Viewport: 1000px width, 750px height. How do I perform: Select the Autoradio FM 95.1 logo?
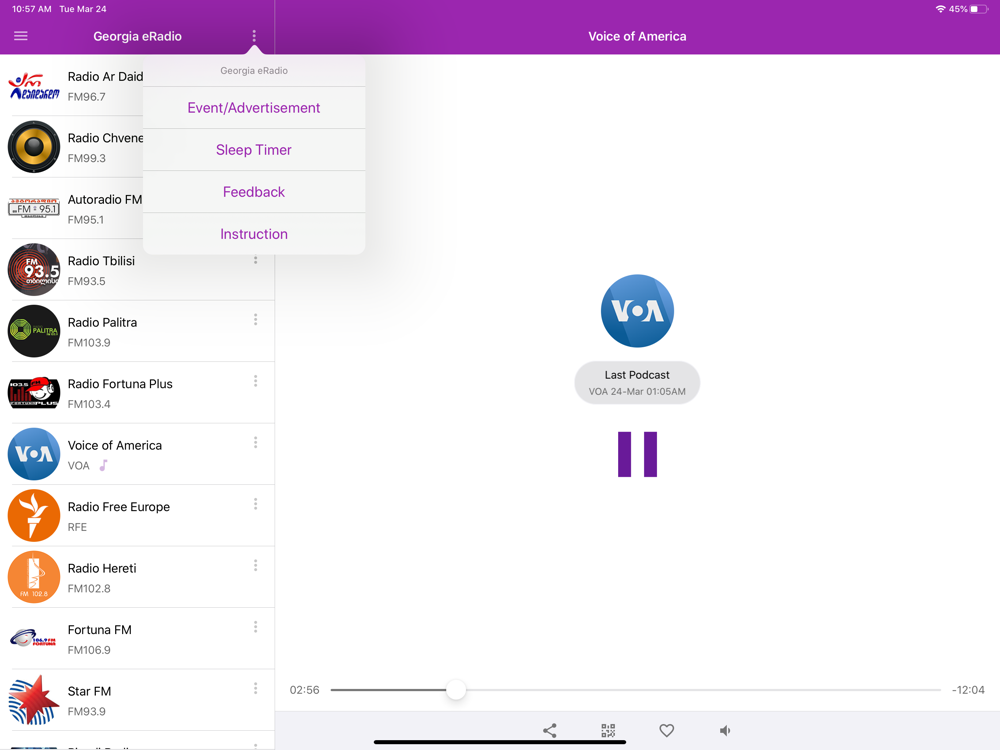click(x=34, y=208)
